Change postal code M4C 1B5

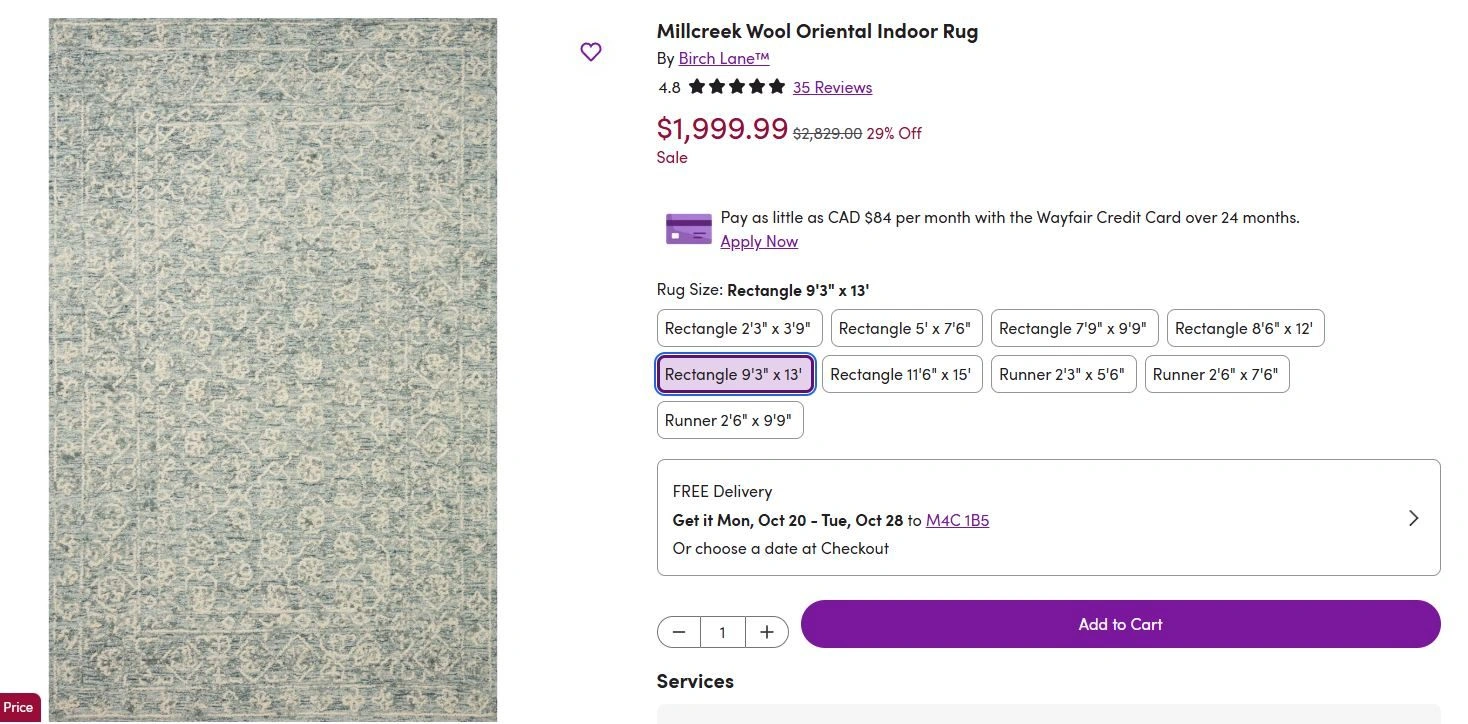957,520
